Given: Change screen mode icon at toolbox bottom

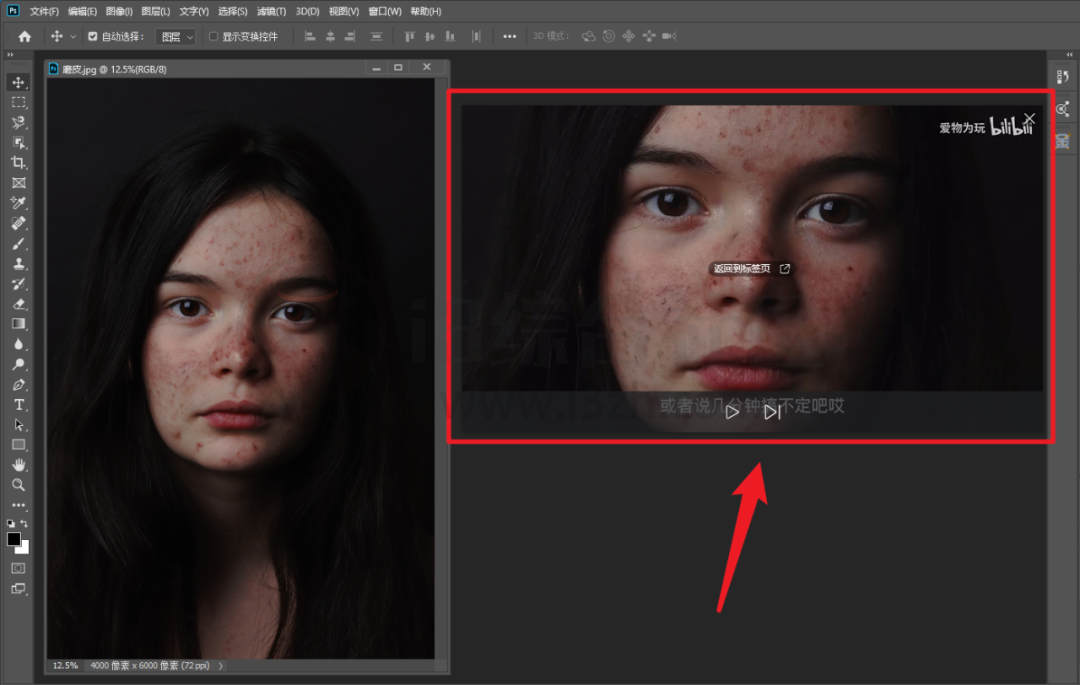Looking at the screenshot, I should [x=19, y=589].
